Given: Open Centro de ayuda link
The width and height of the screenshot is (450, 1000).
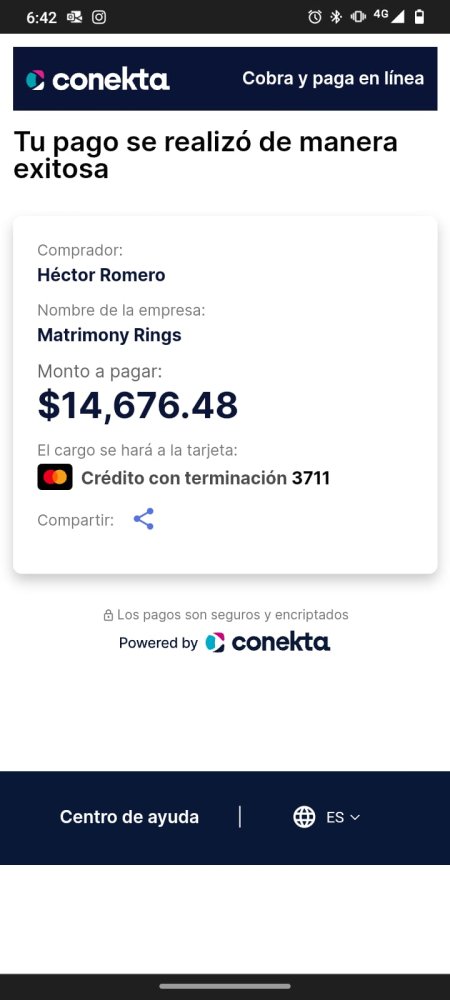Looking at the screenshot, I should (x=129, y=817).
